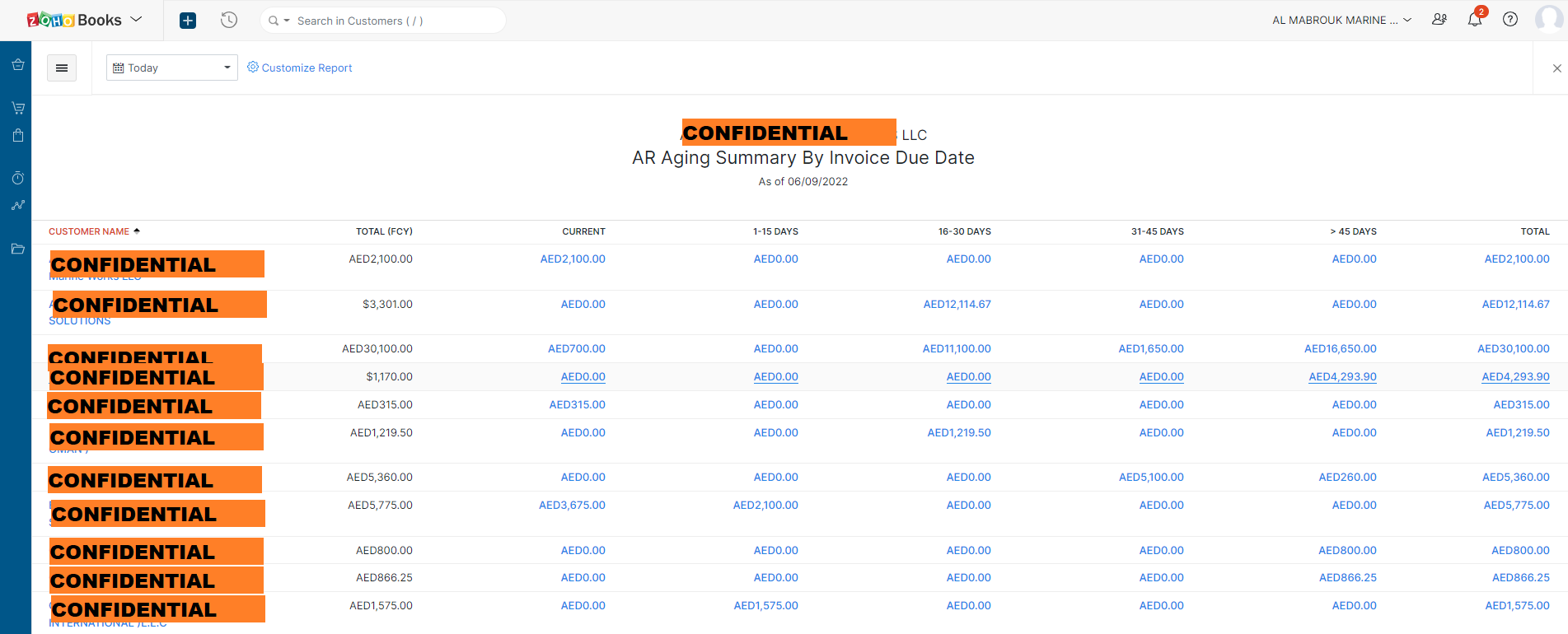Viewport: 1568px width, 634px height.
Task: Open the Sales cart icon in sidebar
Action: click(x=17, y=108)
